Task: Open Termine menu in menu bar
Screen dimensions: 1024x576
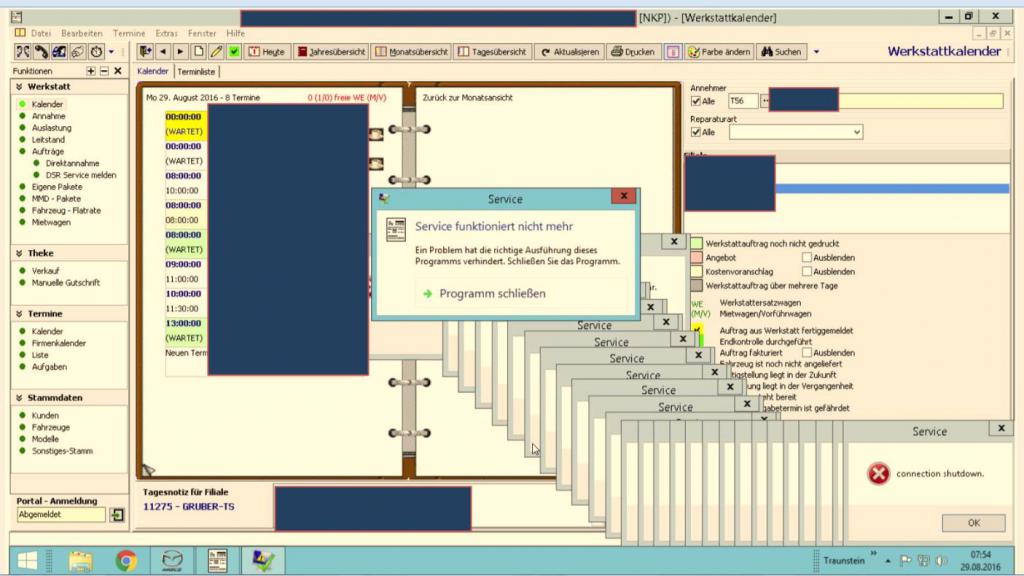Action: [129, 33]
